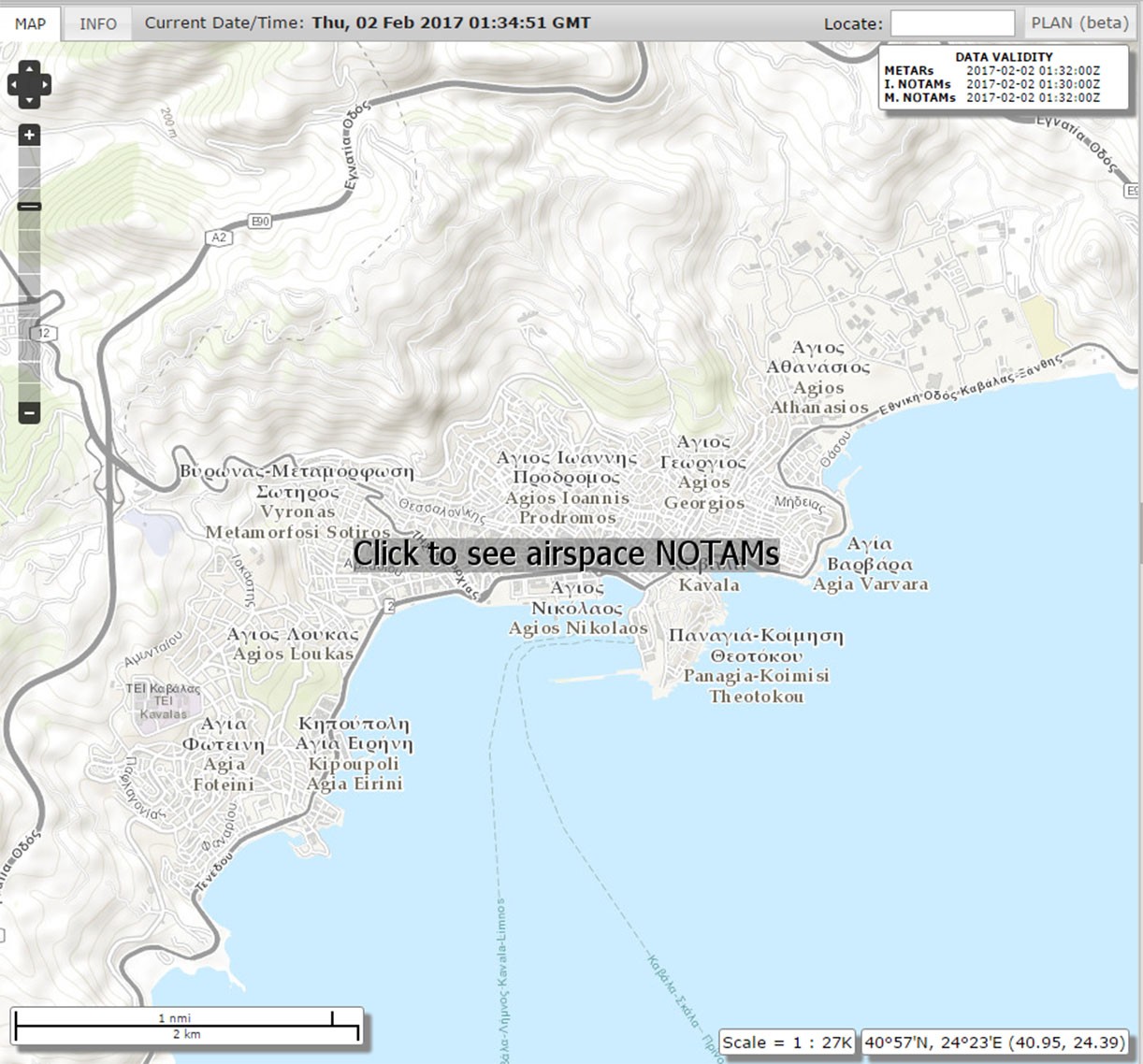1143x1064 pixels.
Task: Click the scale bar's 1 nmi / 2 km legend
Action: 187,1026
